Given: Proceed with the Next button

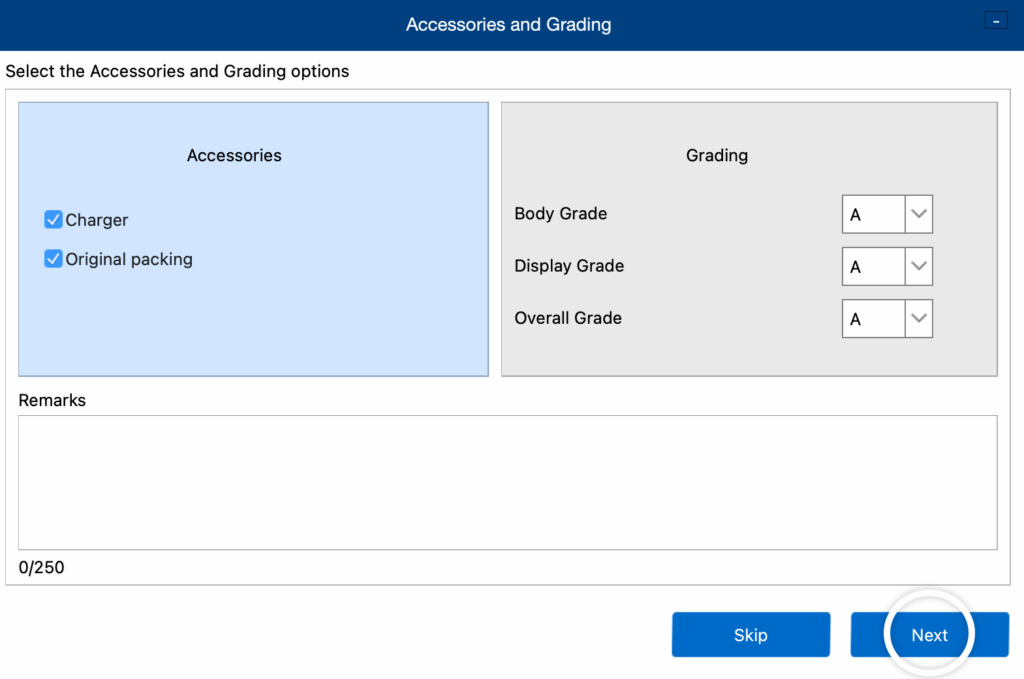Looking at the screenshot, I should pos(929,635).
